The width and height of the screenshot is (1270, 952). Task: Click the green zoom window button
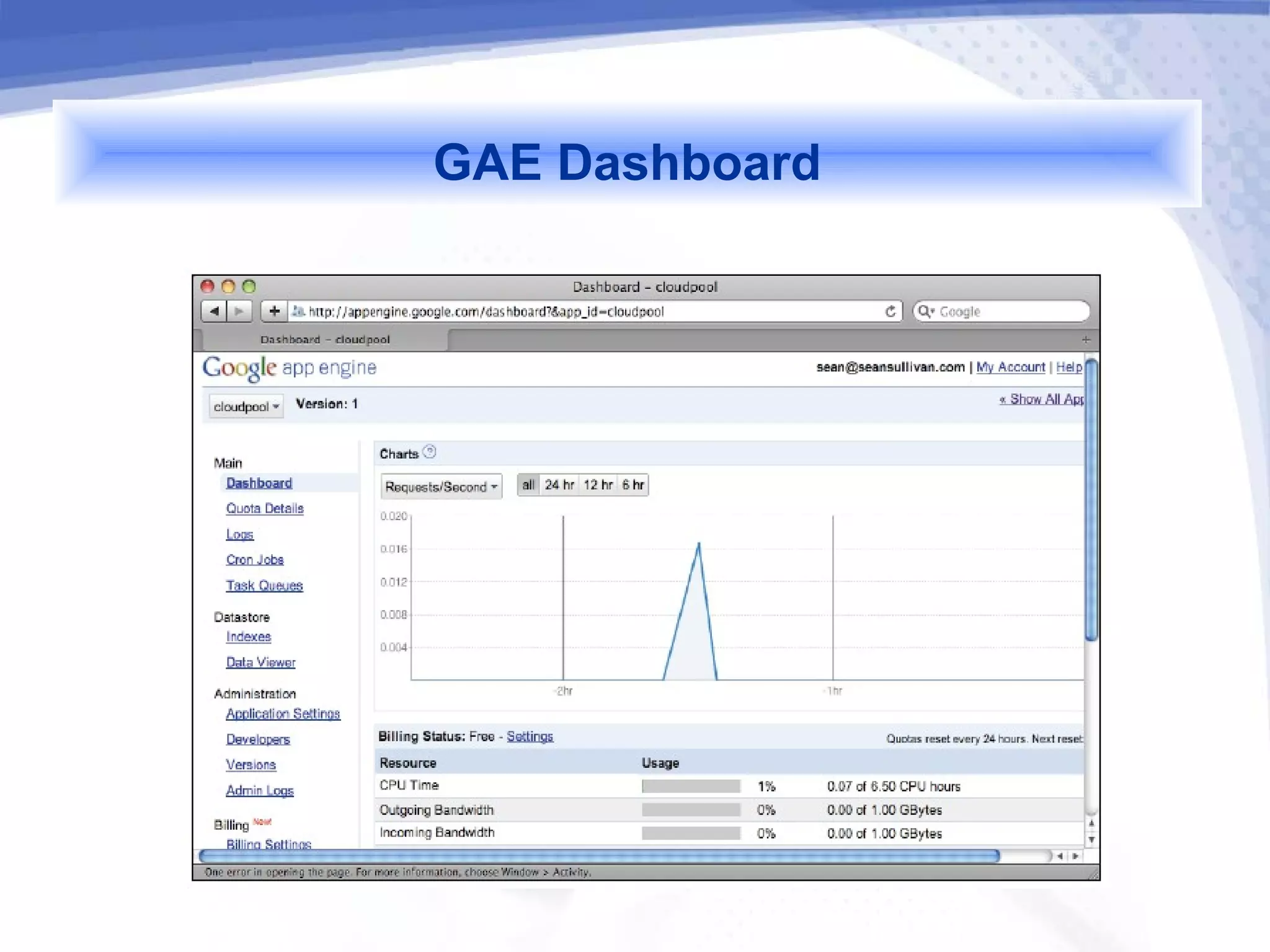[249, 286]
